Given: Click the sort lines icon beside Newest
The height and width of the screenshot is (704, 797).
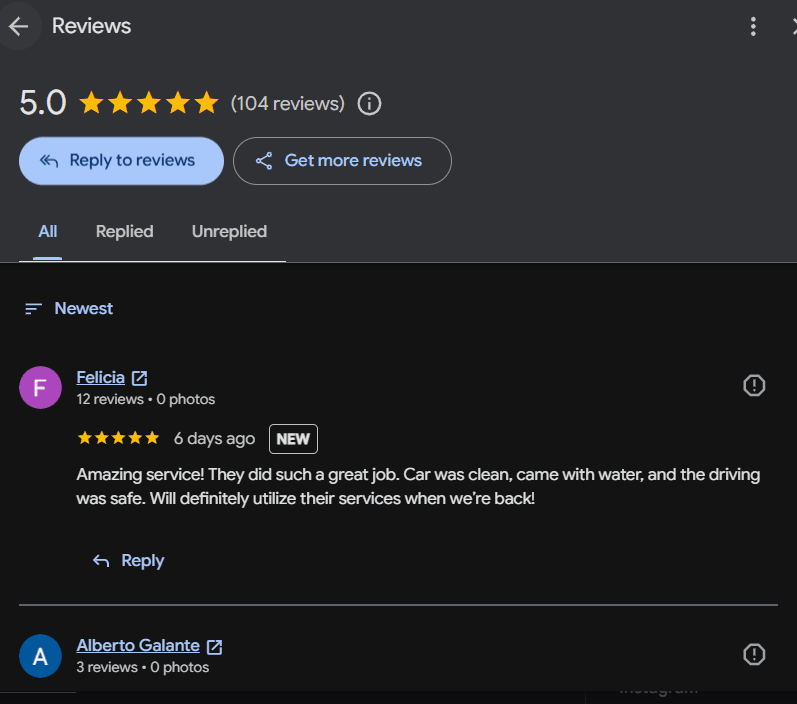Looking at the screenshot, I should click(34, 309).
